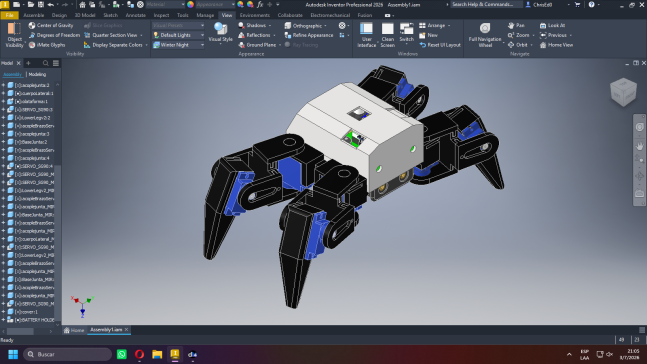Switch to the 3D Model ribbon tab
647x364 pixels.
click(x=85, y=15)
